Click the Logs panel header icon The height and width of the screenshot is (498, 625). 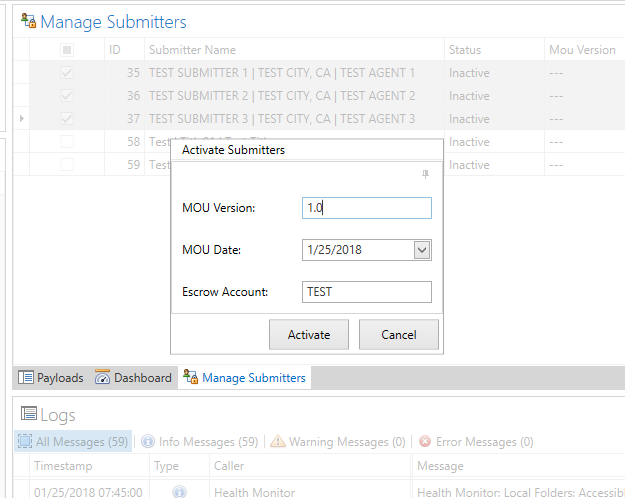29,414
